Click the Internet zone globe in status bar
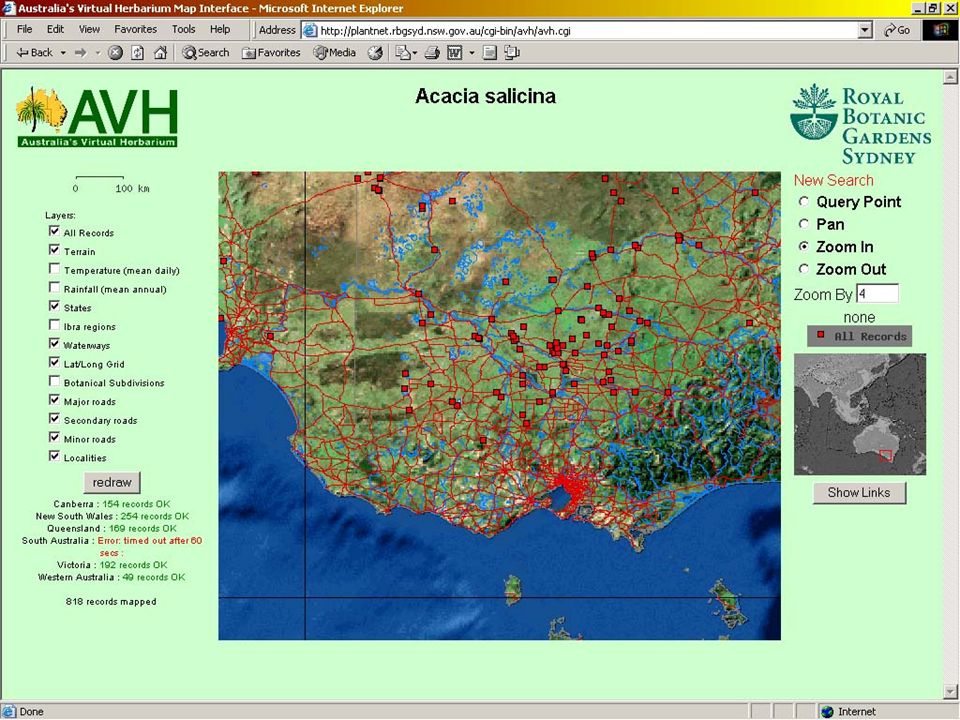Screen dimensions: 960x720 (x=828, y=711)
